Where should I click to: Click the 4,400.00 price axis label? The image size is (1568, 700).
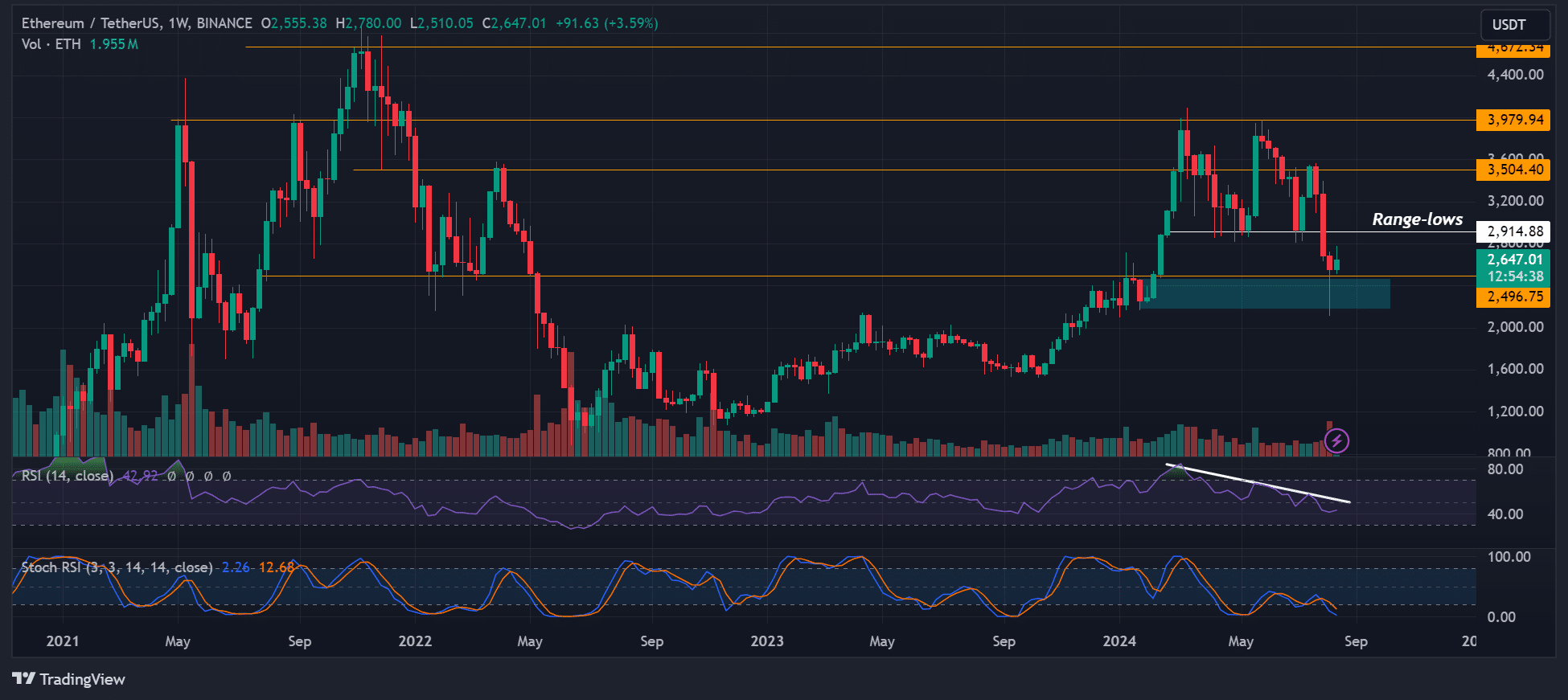coord(1515,75)
